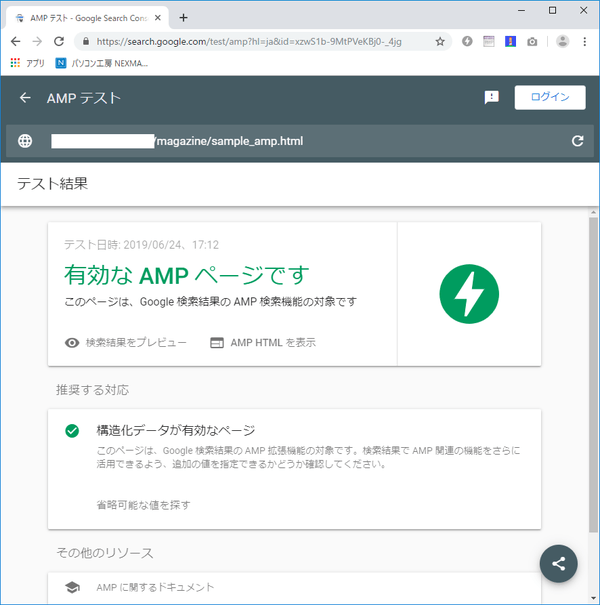600x605 pixels.
Task: Bookmark this page with the star icon
Action: pos(440,41)
